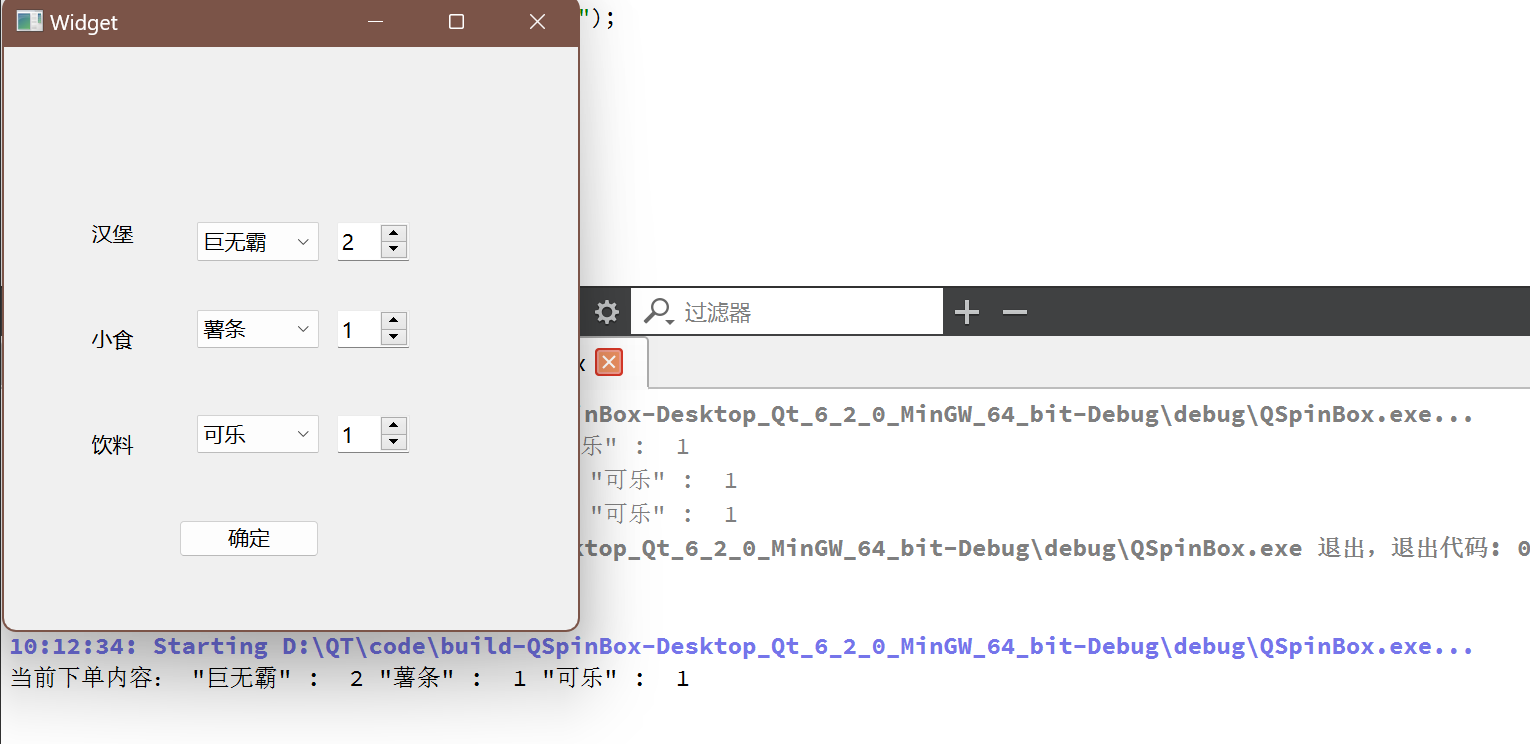Increase the 薯条 quantity with up arrow
Image resolution: width=1530 pixels, height=744 pixels.
click(x=394, y=320)
